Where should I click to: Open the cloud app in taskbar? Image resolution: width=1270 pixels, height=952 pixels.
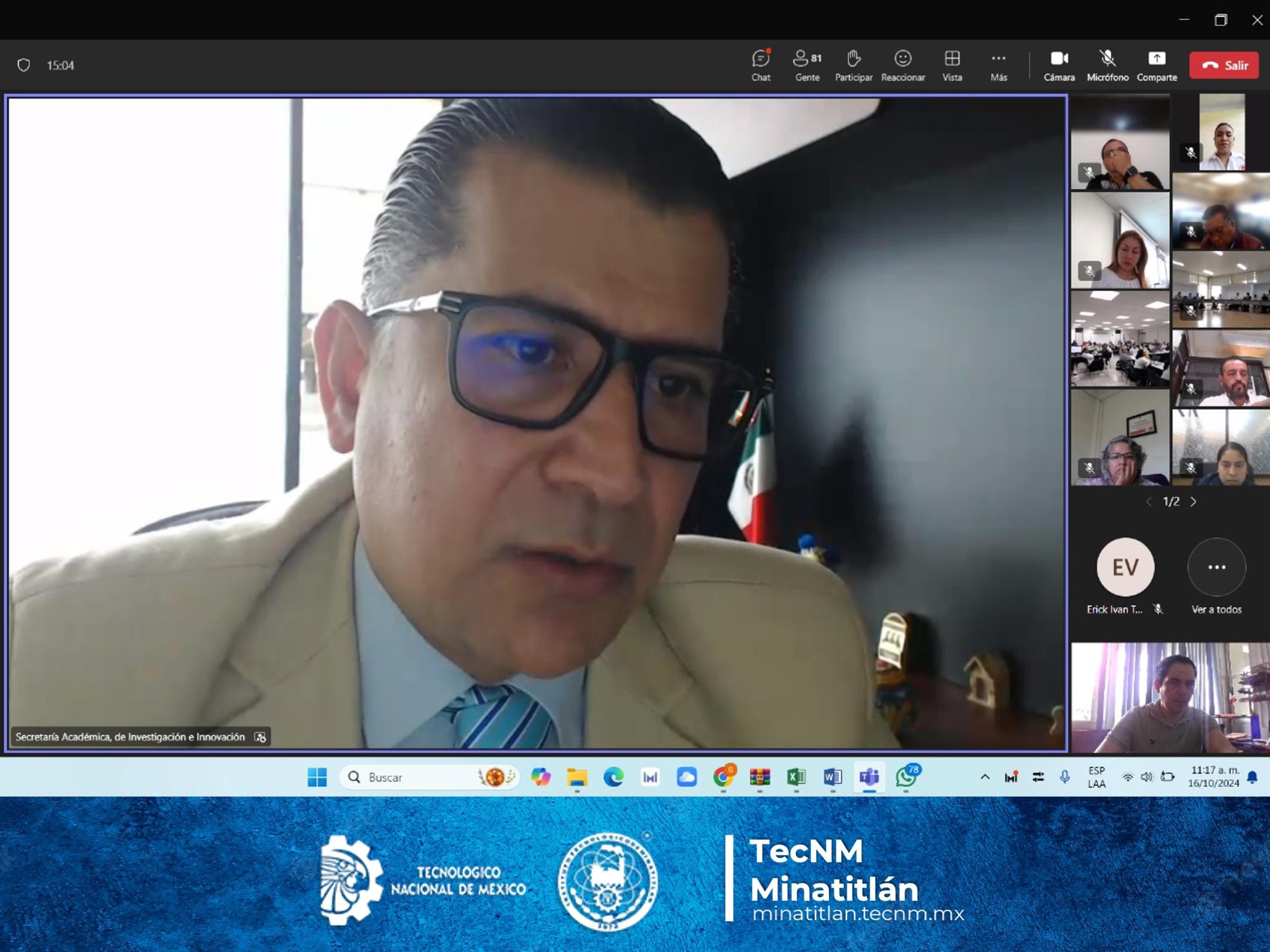[686, 777]
